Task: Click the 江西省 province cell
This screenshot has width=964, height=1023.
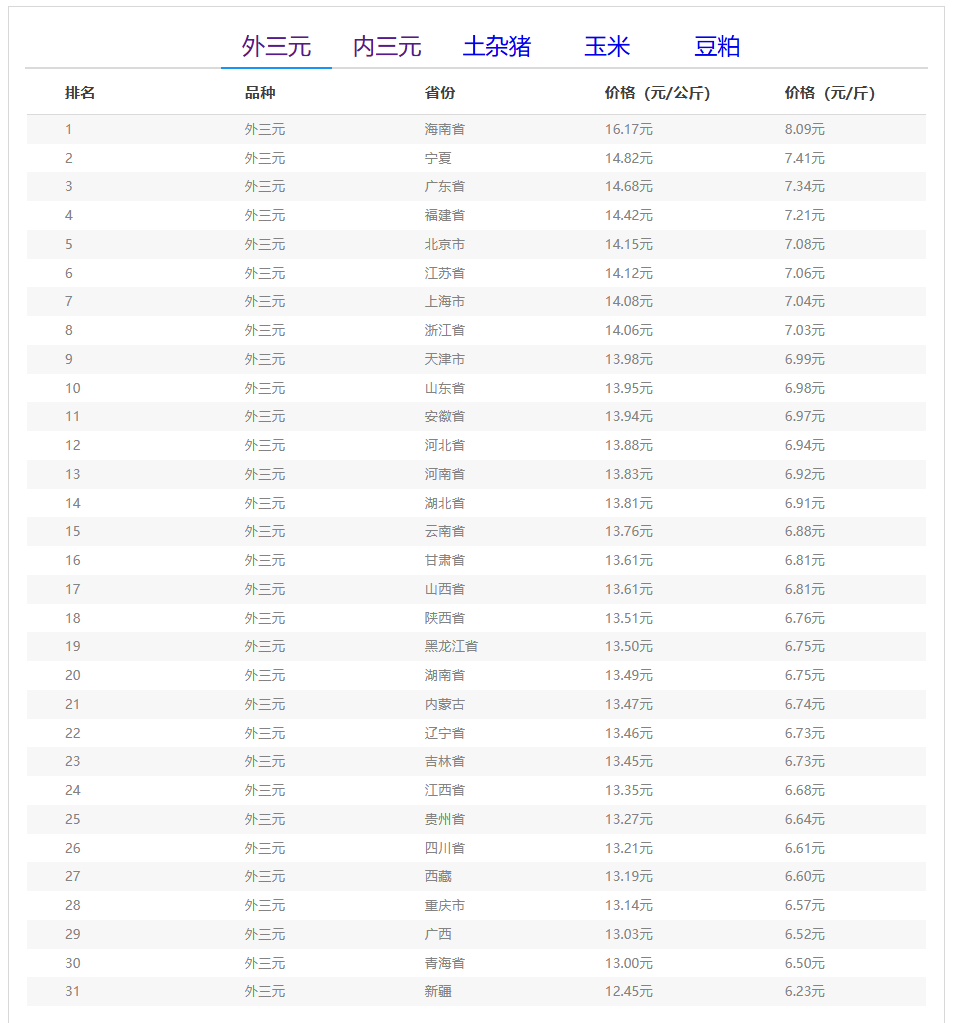Action: pyautogui.click(x=445, y=790)
